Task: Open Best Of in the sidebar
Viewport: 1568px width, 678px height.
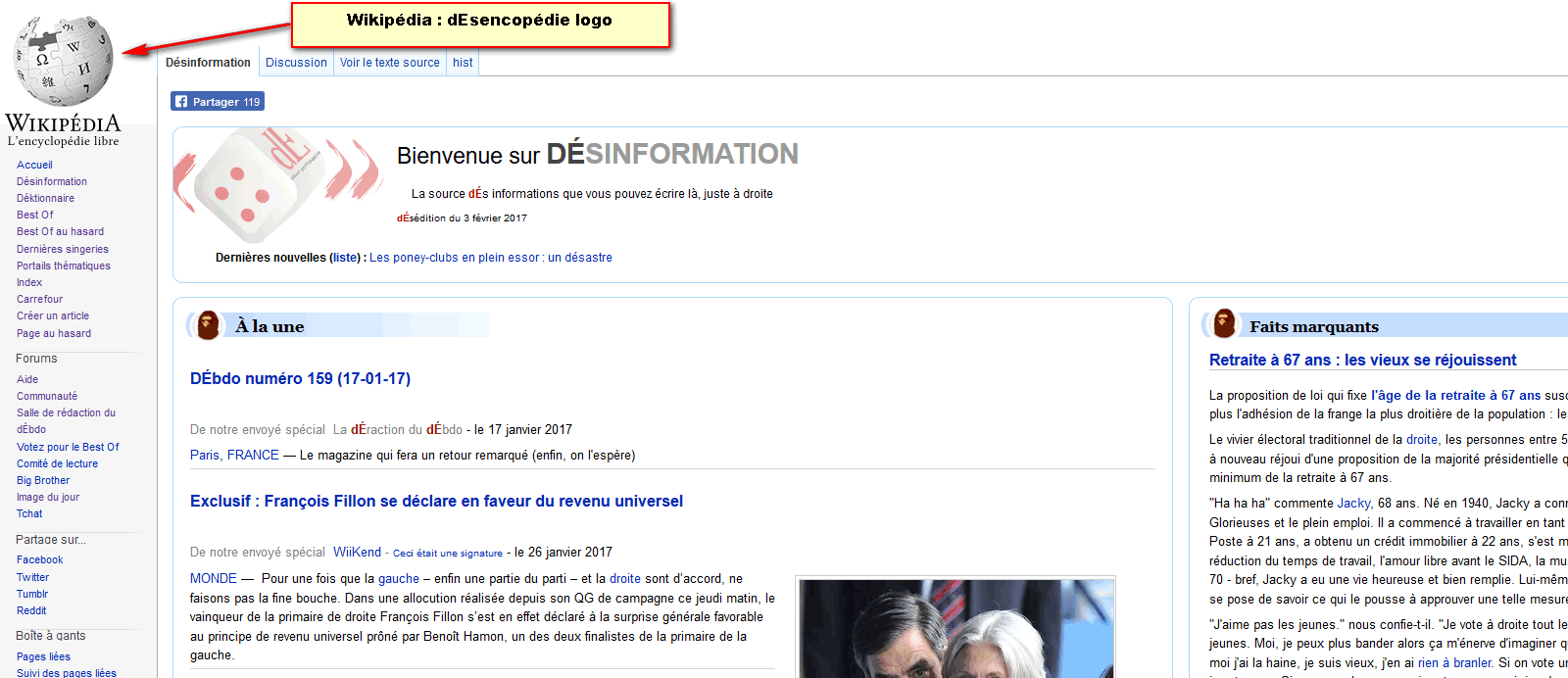Action: tap(35, 215)
